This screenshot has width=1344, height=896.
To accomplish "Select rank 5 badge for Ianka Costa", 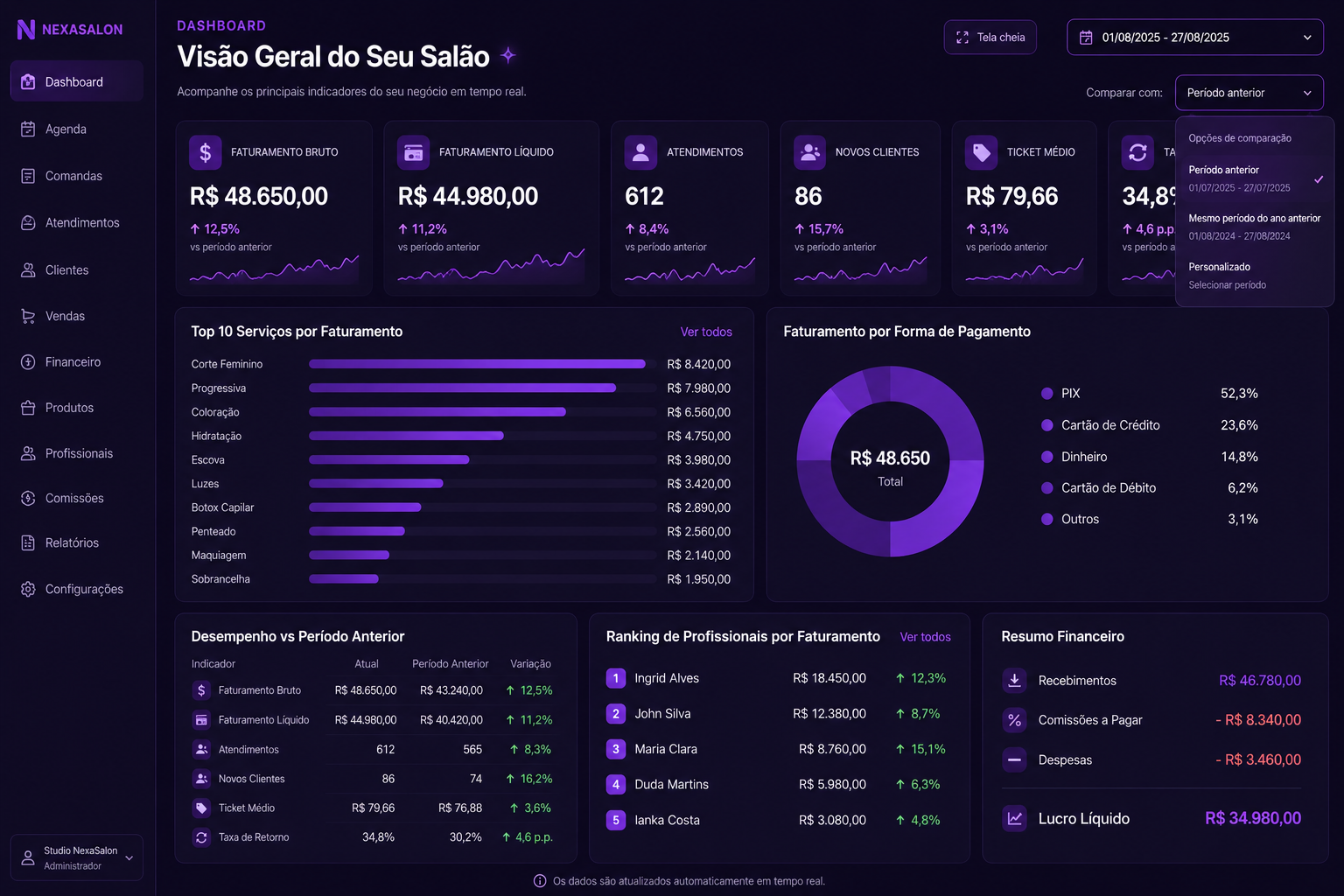I will [616, 820].
